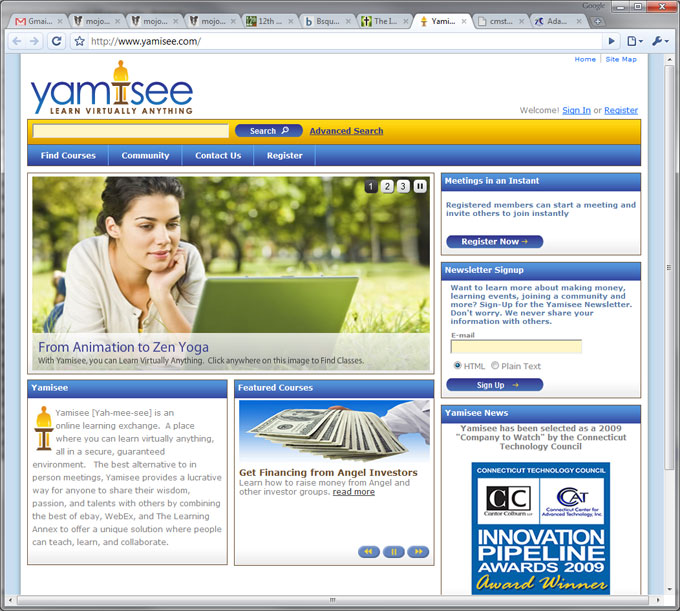Show slide 2 of the banner
This screenshot has width=680, height=611.
[x=387, y=186]
